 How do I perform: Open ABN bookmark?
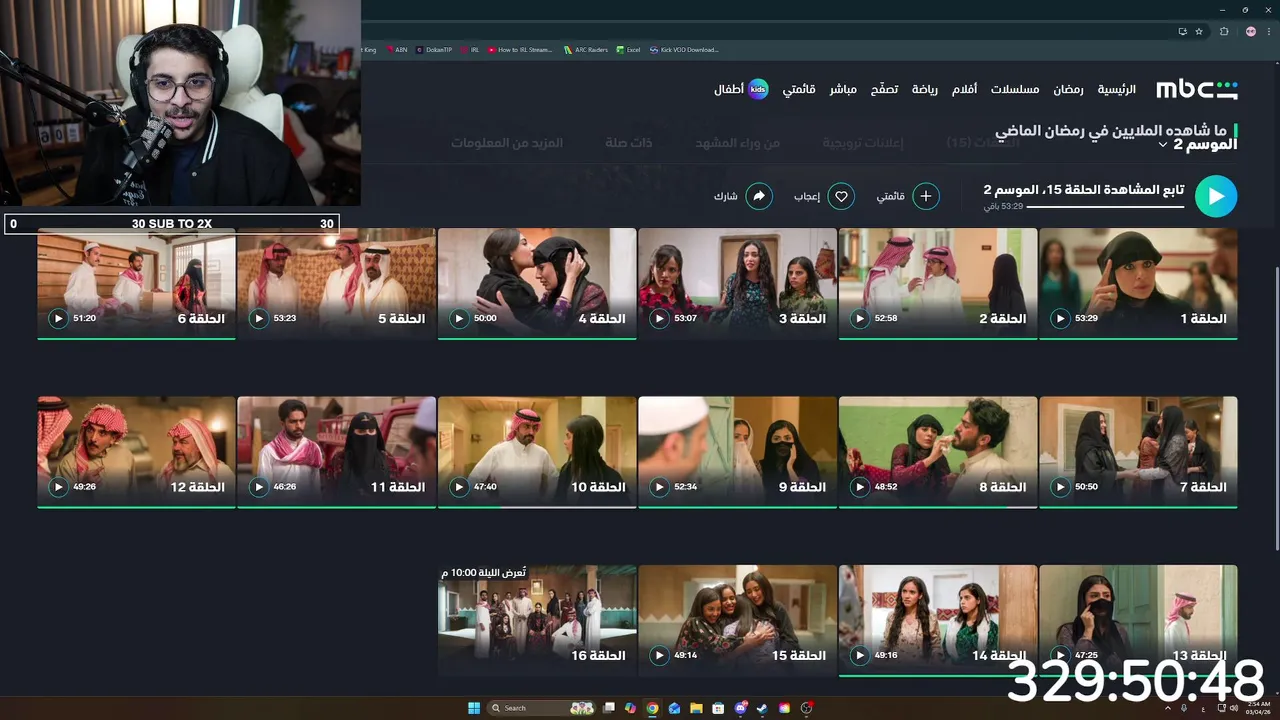click(x=396, y=49)
